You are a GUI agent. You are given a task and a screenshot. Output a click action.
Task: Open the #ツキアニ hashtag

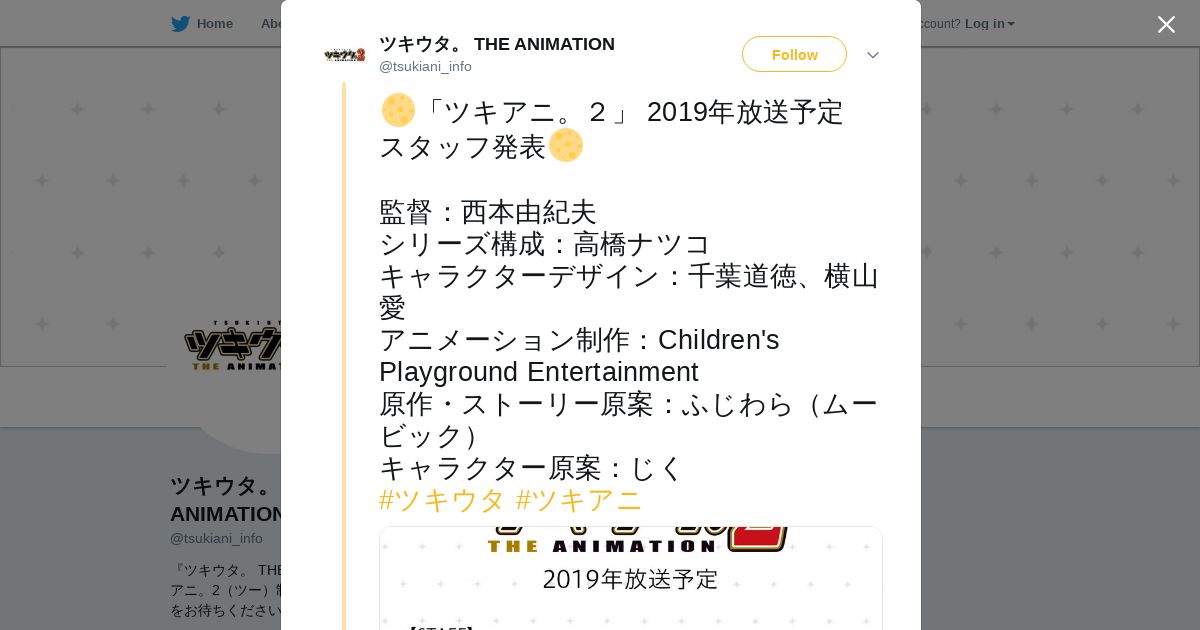pyautogui.click(x=579, y=500)
